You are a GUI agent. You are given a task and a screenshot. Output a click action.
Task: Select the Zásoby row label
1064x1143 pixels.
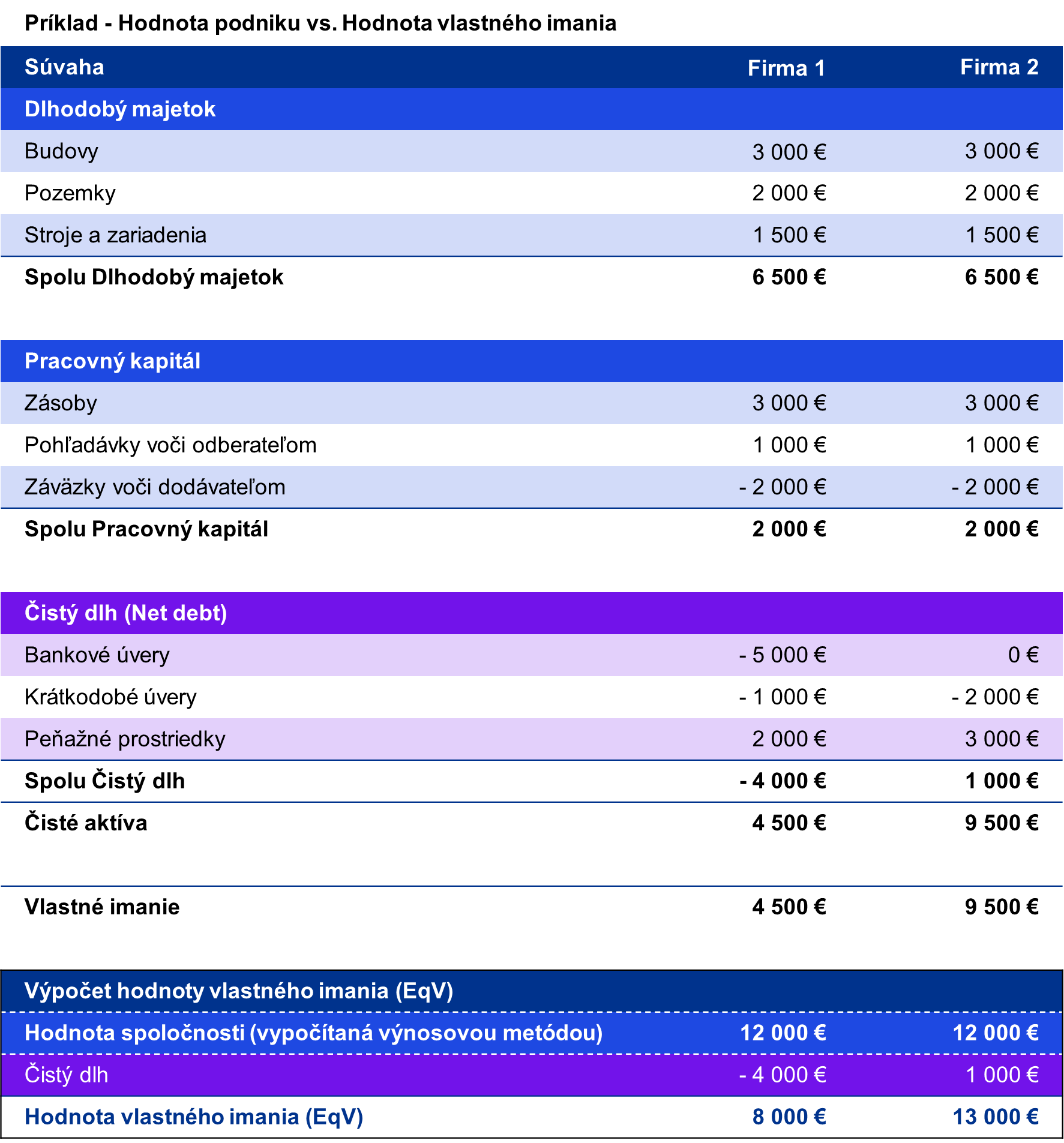[x=61, y=403]
